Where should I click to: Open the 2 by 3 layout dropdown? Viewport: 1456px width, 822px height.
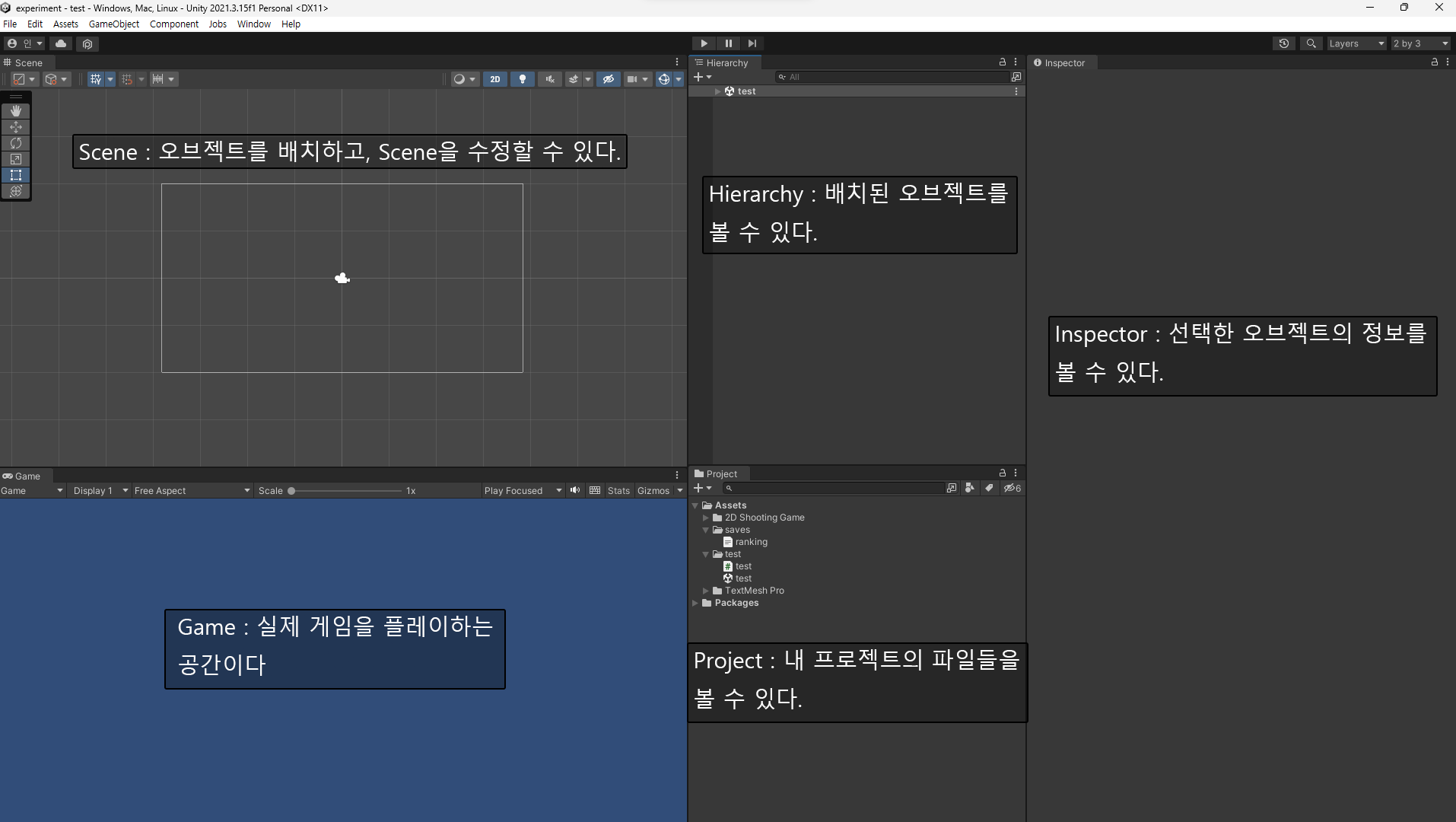1420,43
